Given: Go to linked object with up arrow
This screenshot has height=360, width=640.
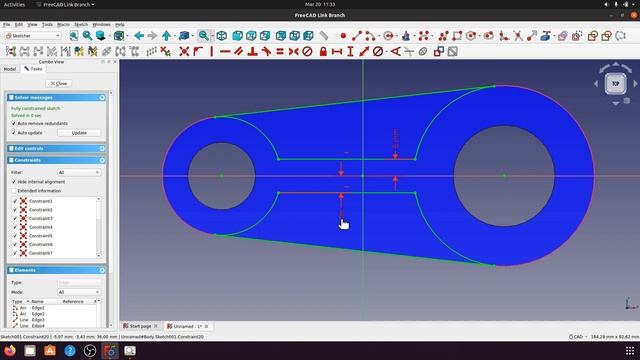Looking at the screenshot, I should coord(167,36).
